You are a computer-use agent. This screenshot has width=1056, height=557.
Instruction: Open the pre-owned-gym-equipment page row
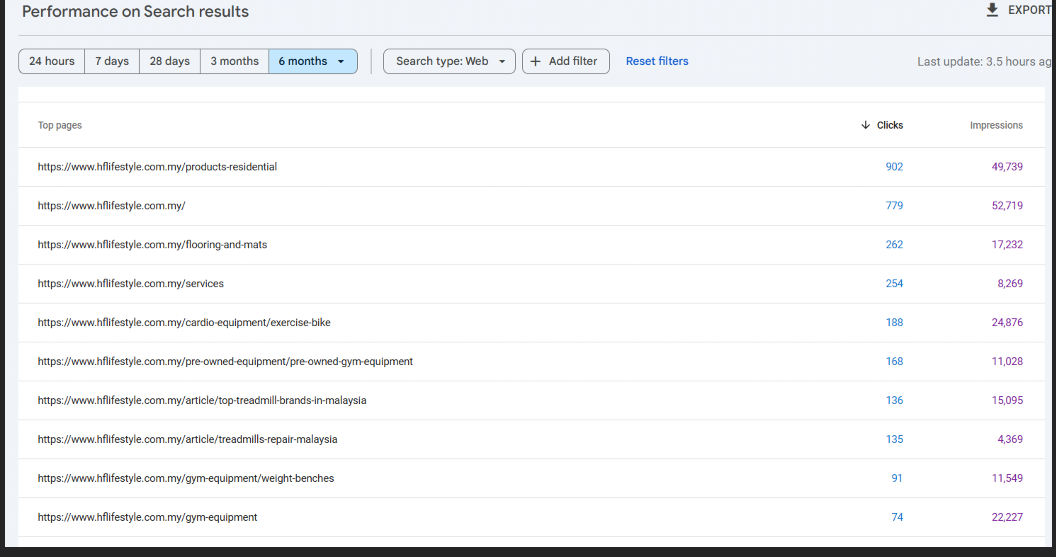click(x=225, y=362)
